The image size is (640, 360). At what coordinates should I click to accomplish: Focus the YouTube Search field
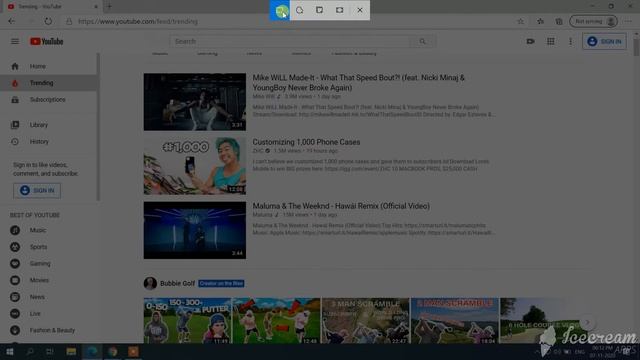click(291, 41)
